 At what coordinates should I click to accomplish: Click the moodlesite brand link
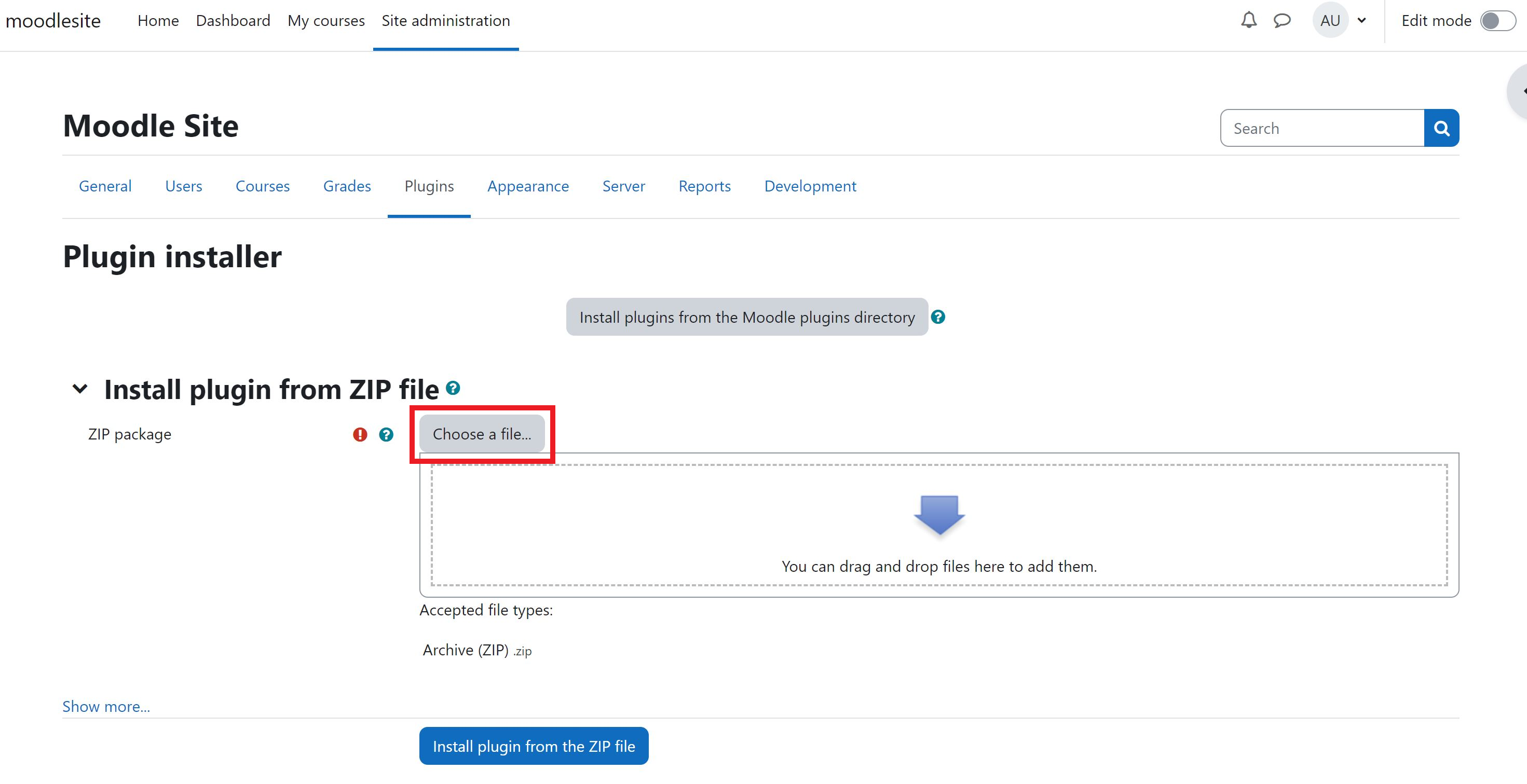(53, 21)
